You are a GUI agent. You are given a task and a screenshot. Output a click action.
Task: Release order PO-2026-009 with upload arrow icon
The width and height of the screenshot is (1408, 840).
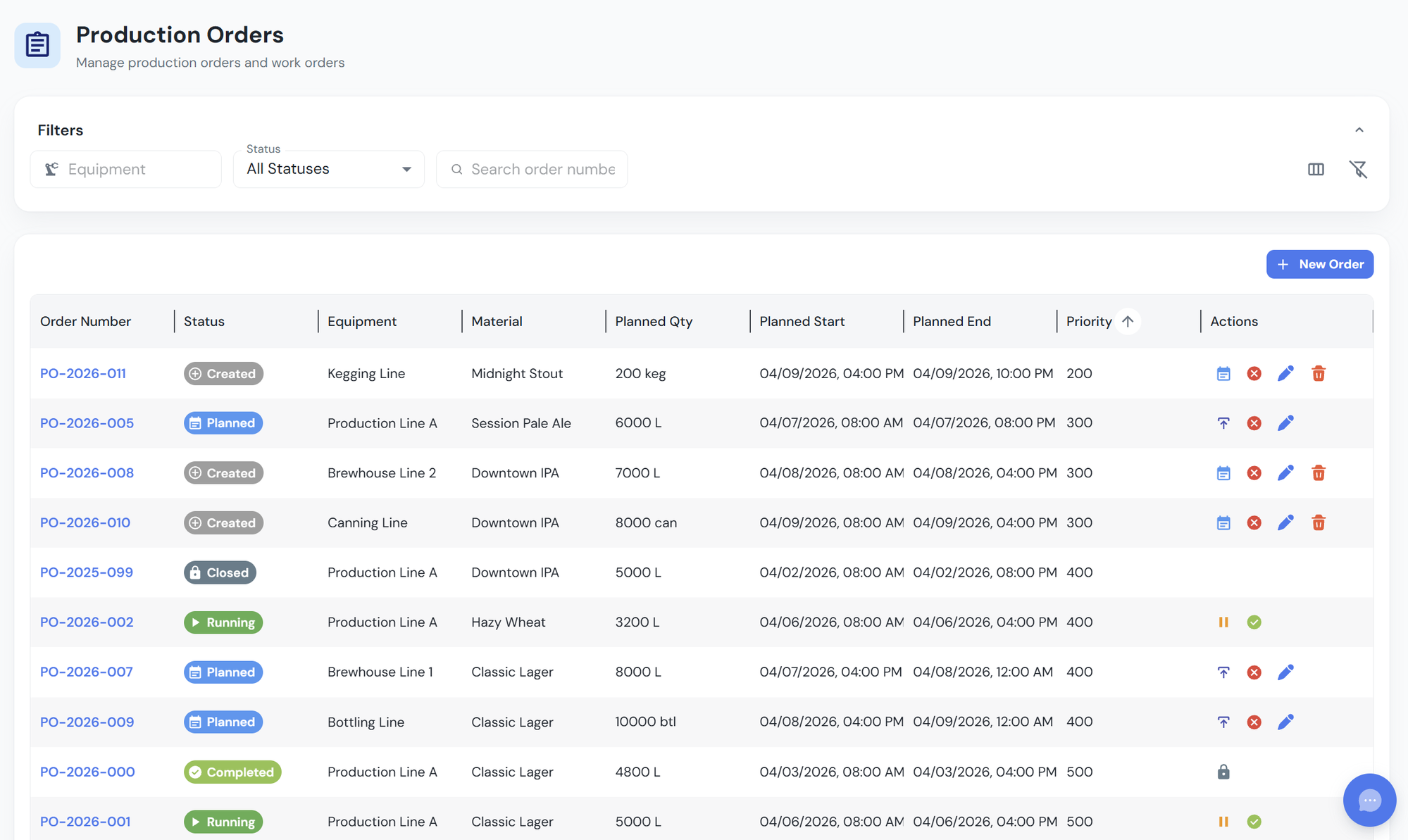point(1223,722)
